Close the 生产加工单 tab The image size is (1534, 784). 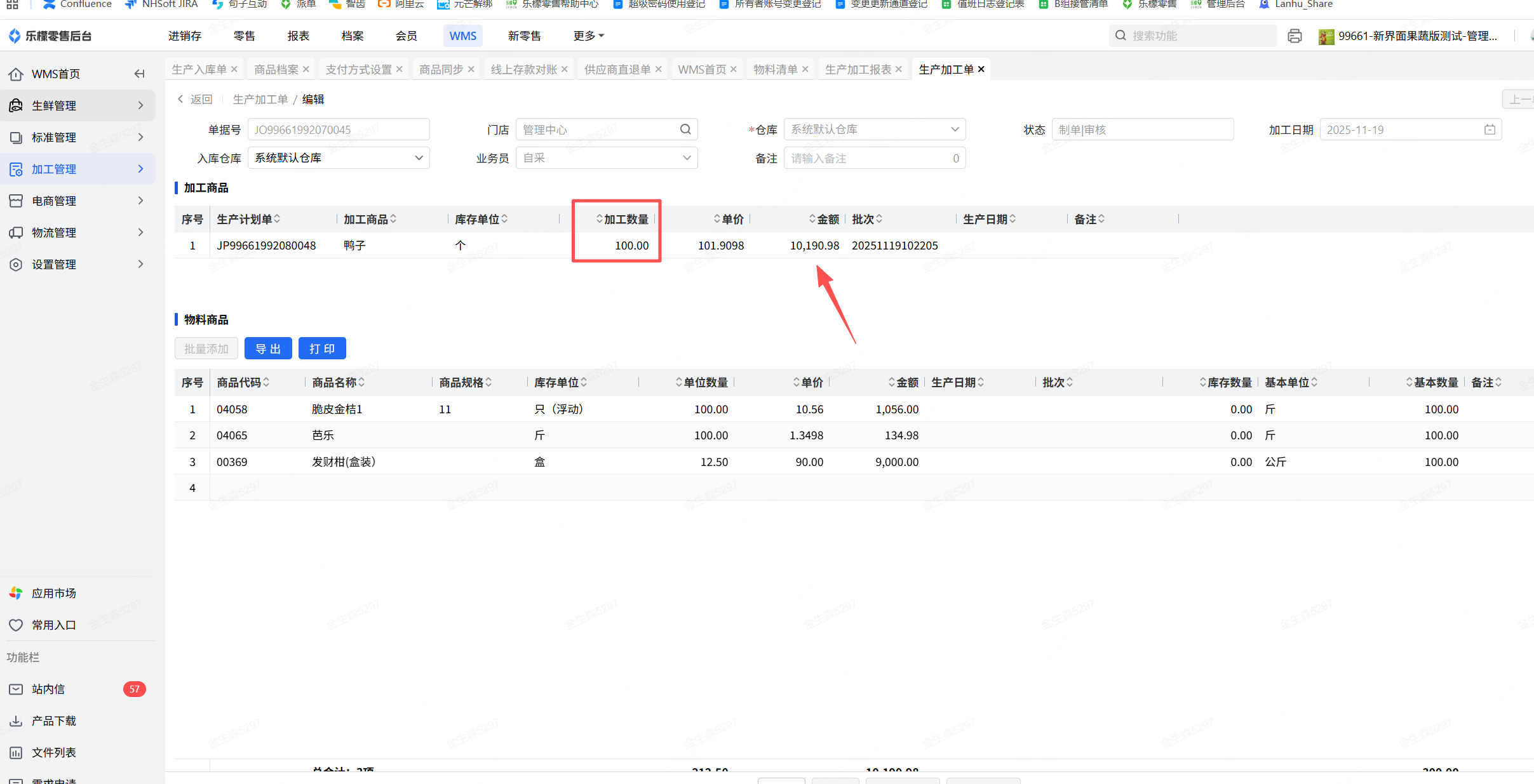point(981,69)
